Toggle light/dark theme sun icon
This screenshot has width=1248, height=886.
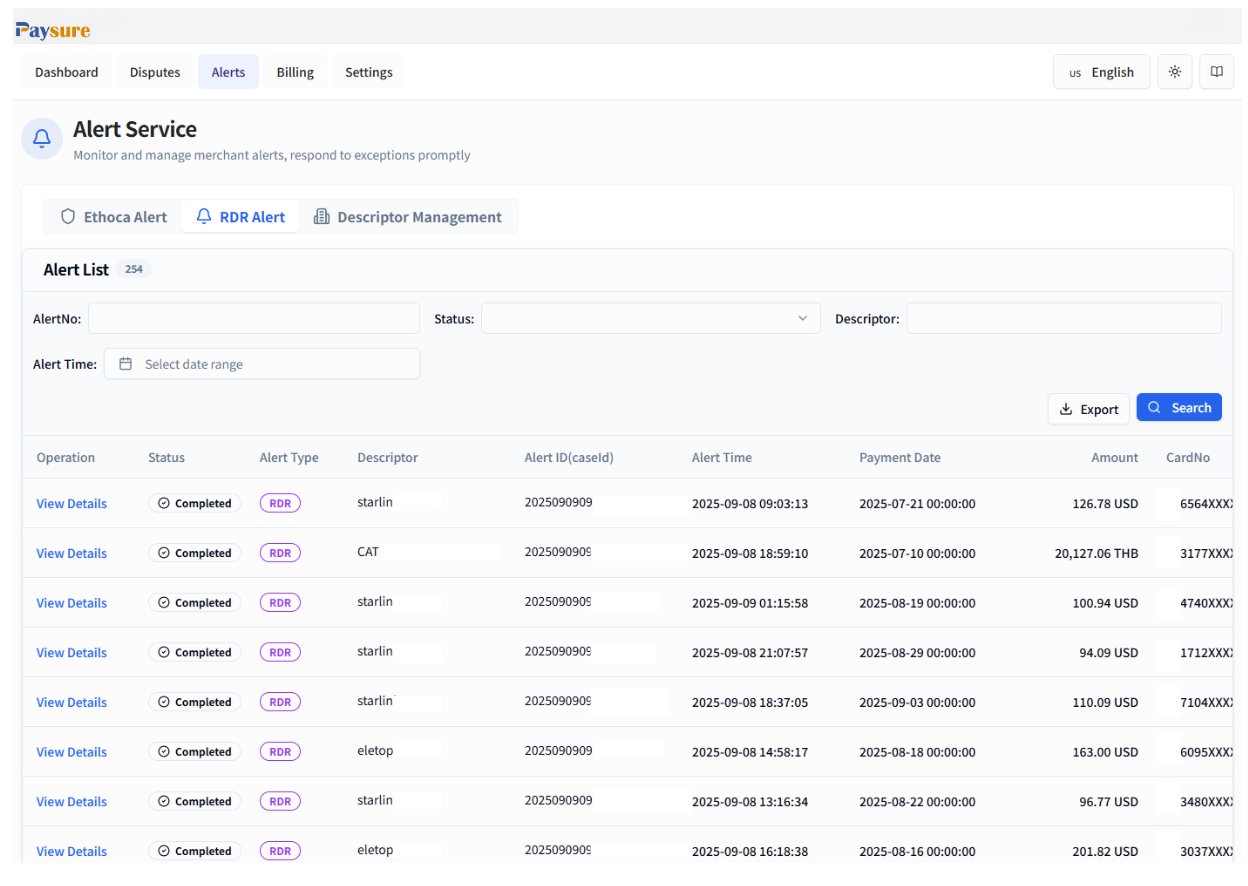tap(1174, 72)
